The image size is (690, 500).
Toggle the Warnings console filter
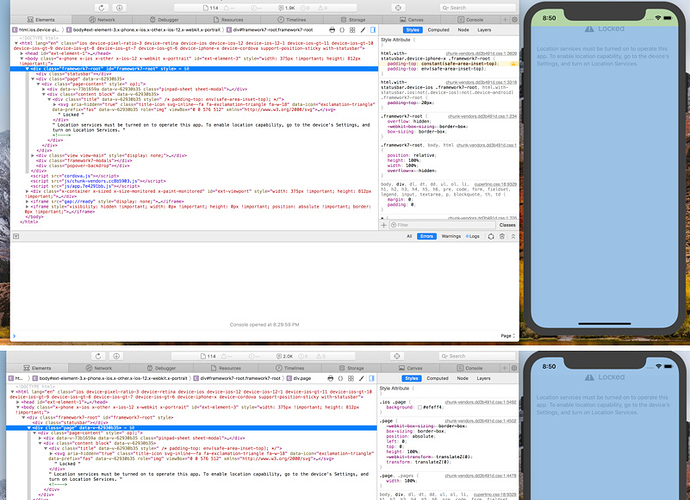tap(451, 236)
